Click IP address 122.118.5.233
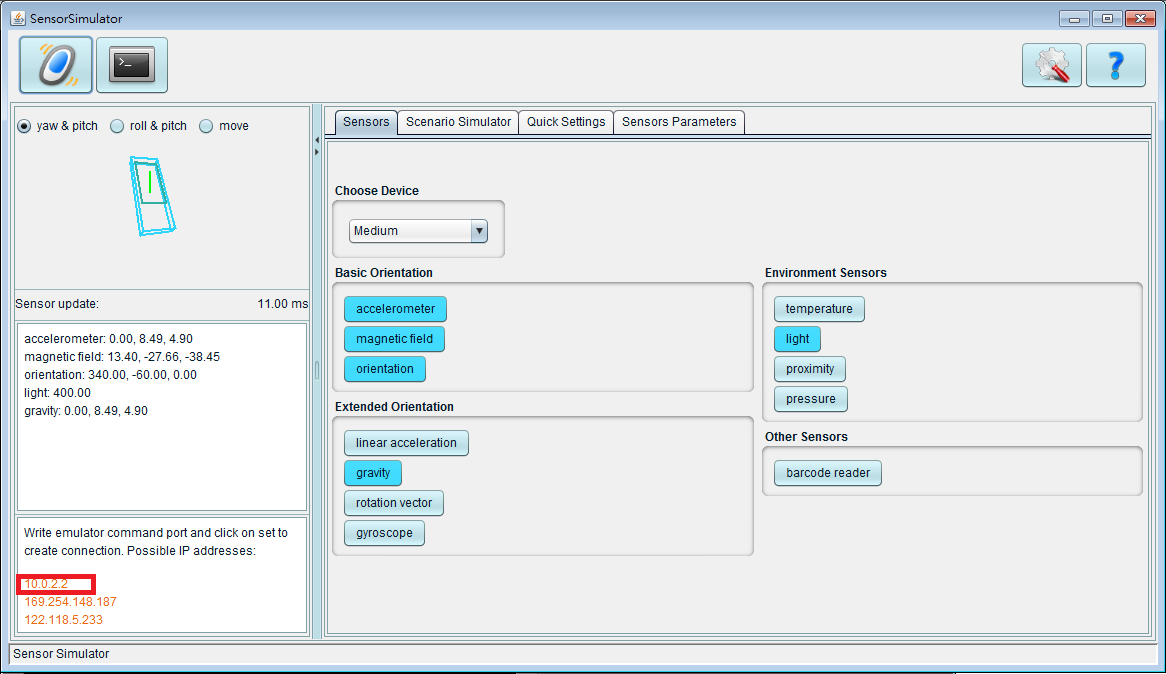The width and height of the screenshot is (1166, 674). point(63,620)
